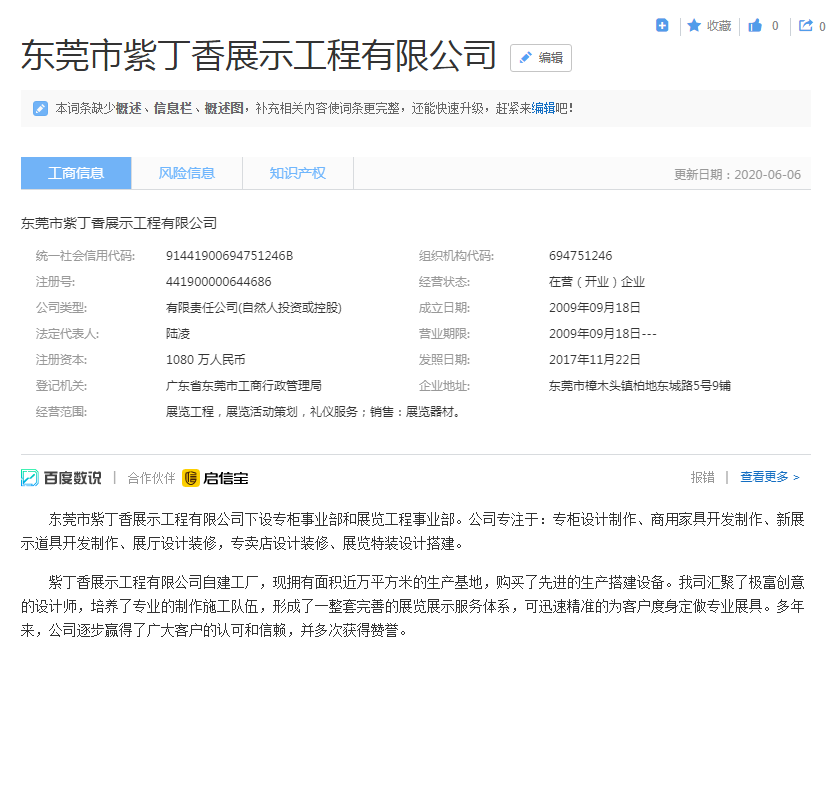Click the 报错 report error link

[702, 477]
